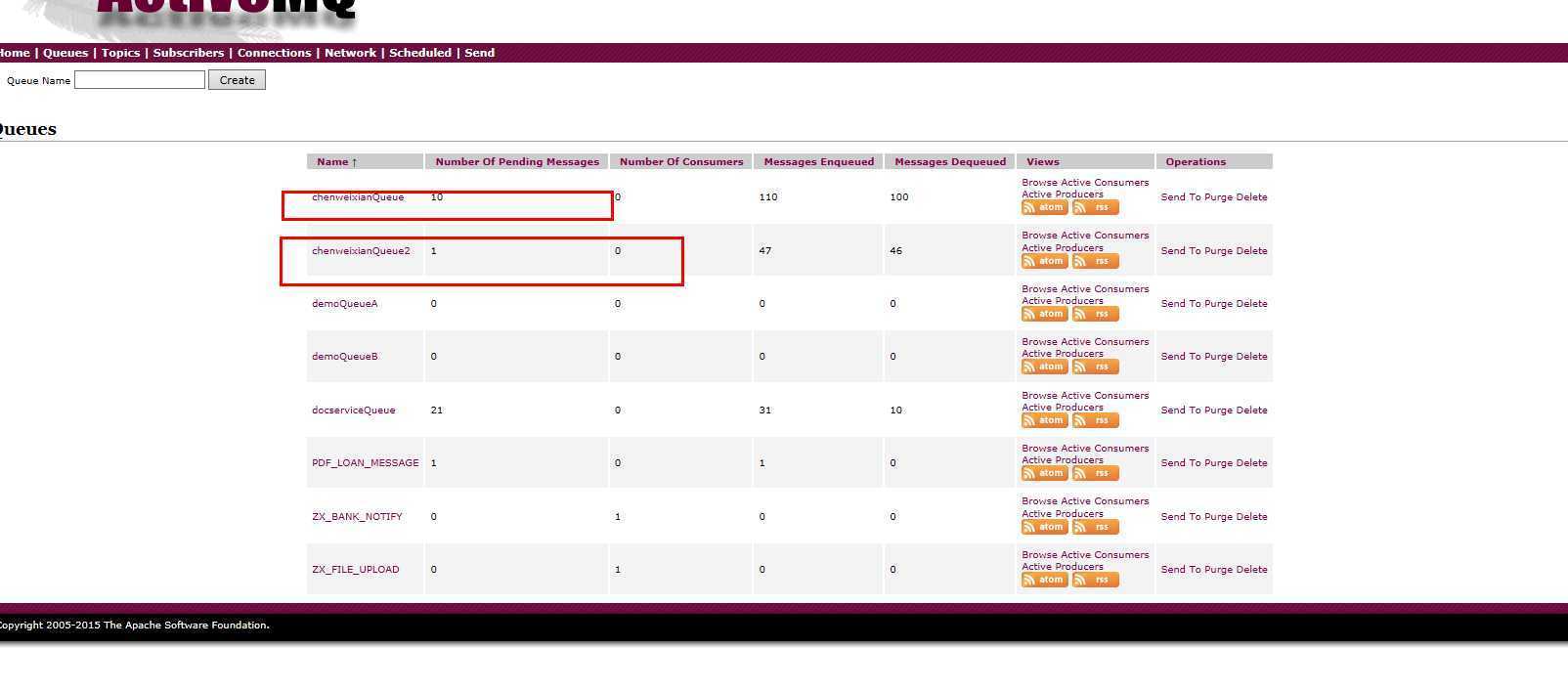This screenshot has height=691, width=1568.
Task: Browse messages in docserviceQueue
Action: [x=1039, y=396]
